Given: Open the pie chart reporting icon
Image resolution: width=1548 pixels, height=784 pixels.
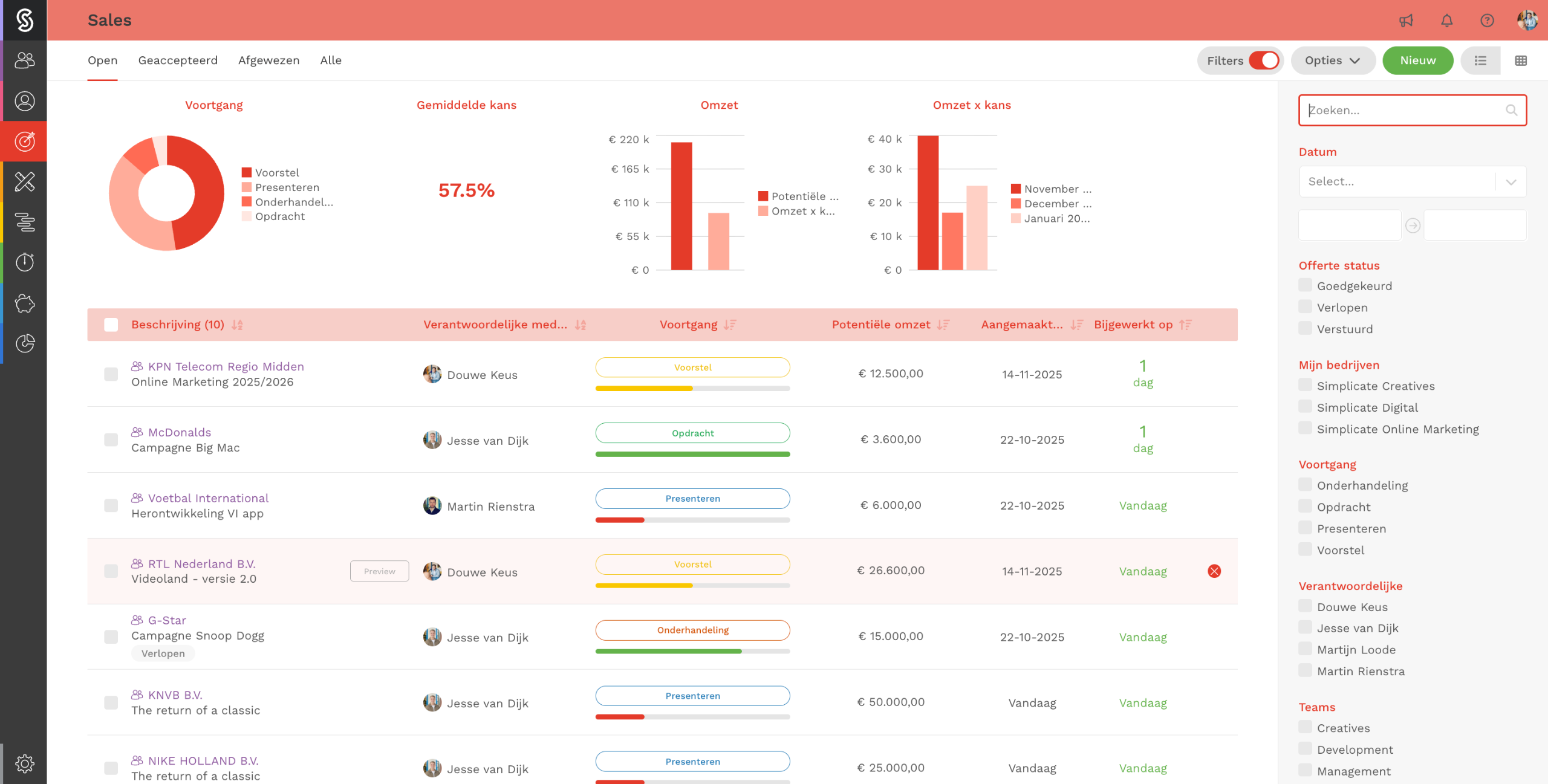Looking at the screenshot, I should tap(24, 343).
